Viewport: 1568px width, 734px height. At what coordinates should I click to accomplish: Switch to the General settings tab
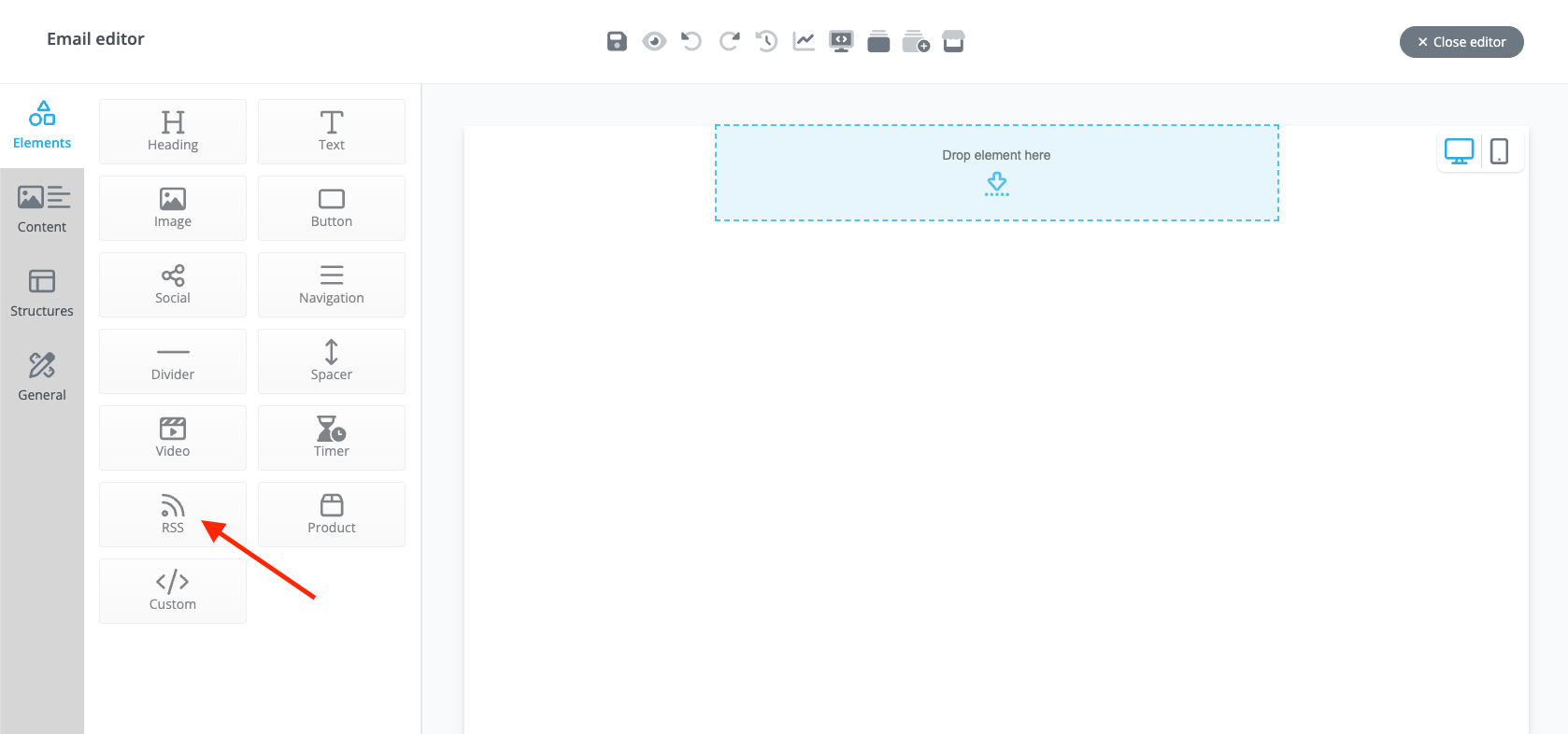pyautogui.click(x=42, y=377)
